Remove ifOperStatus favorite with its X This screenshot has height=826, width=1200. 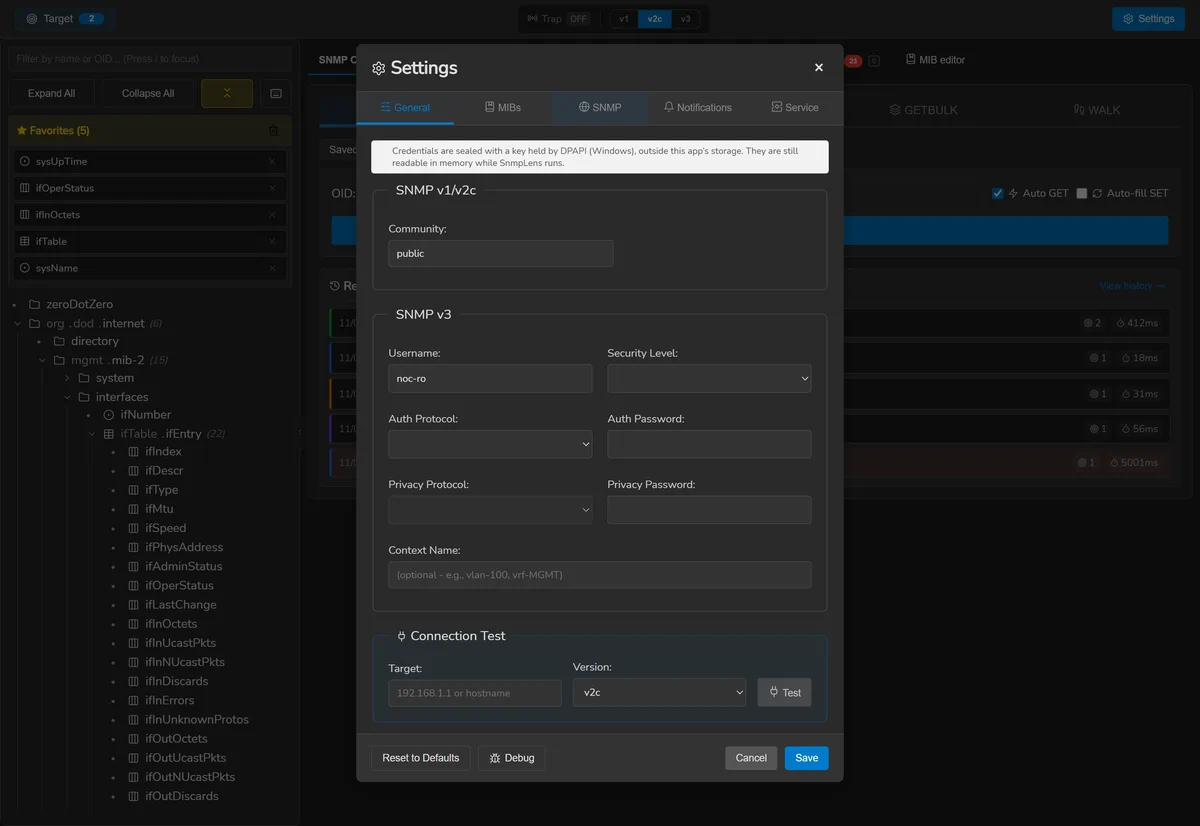pos(272,188)
